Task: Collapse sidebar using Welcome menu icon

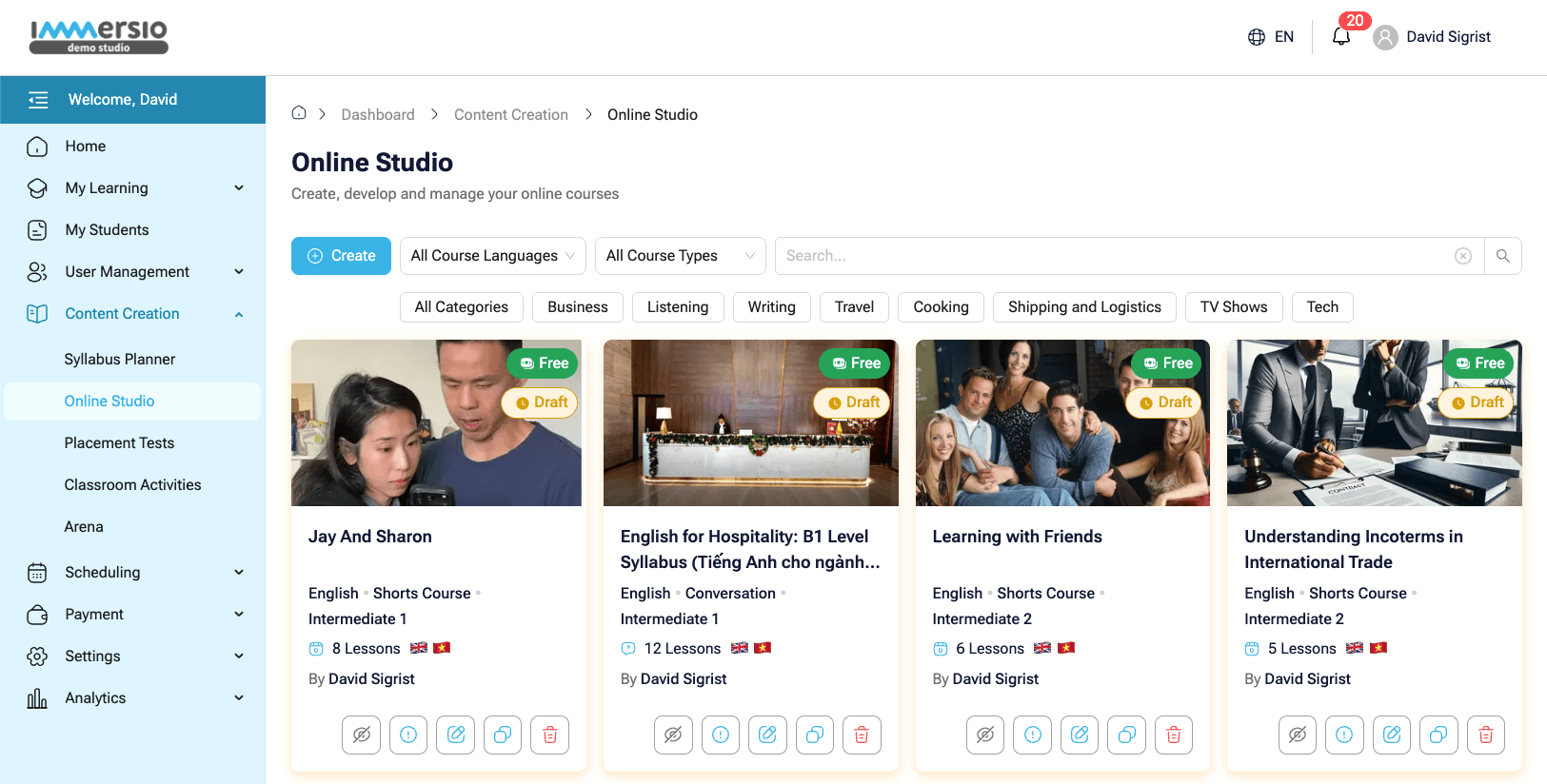Action: click(x=38, y=100)
